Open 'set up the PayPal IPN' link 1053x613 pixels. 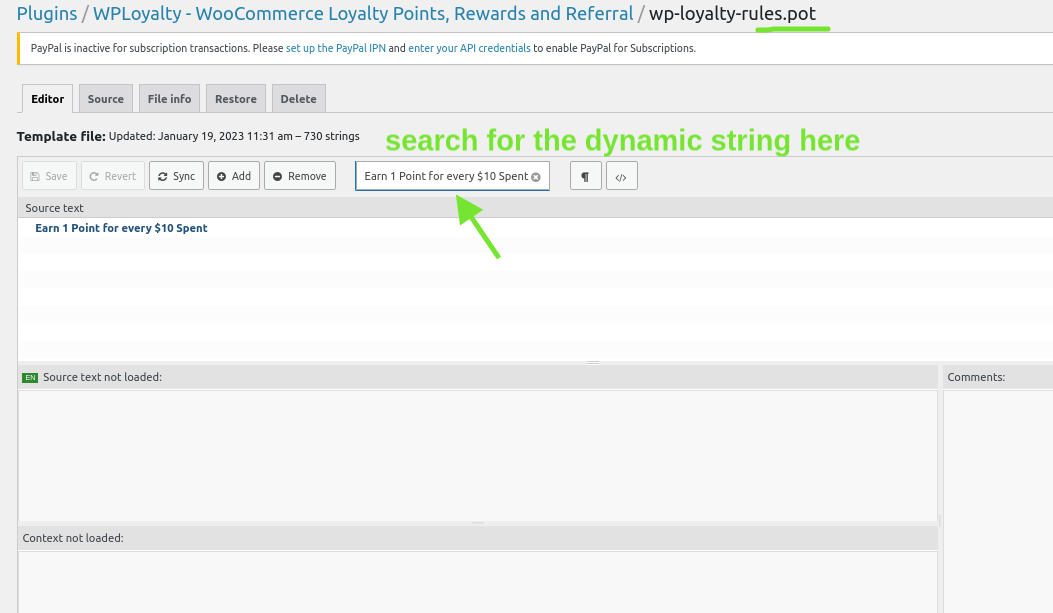(x=336, y=48)
